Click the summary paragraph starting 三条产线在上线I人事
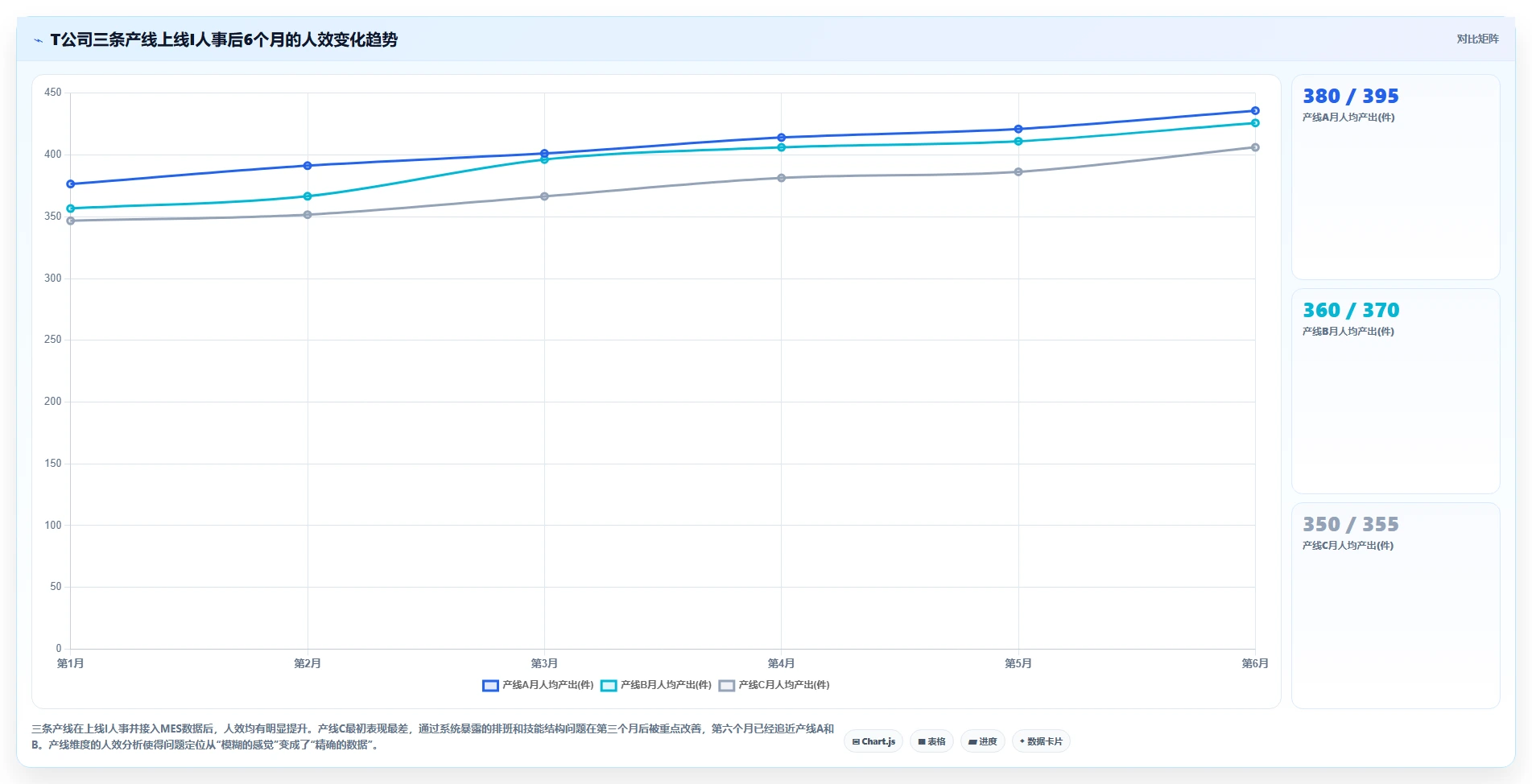 (x=433, y=737)
